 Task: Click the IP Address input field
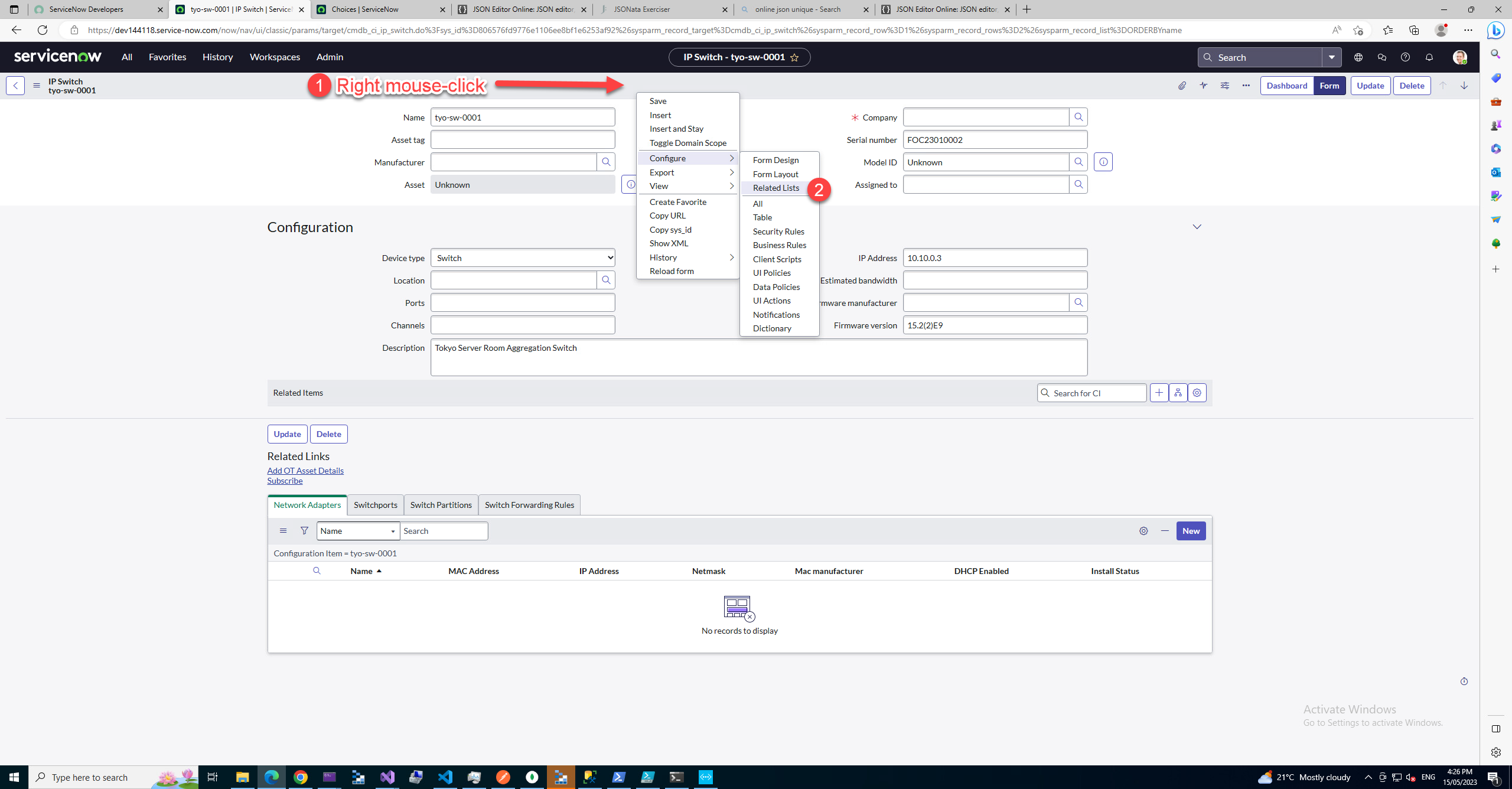995,257
